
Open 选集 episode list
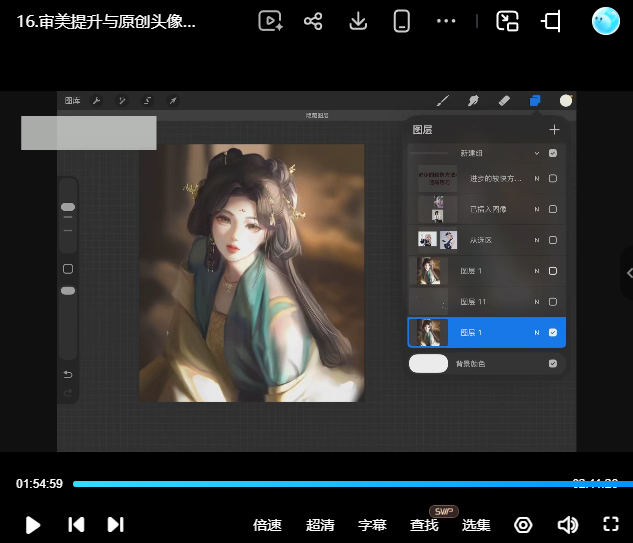tap(476, 525)
